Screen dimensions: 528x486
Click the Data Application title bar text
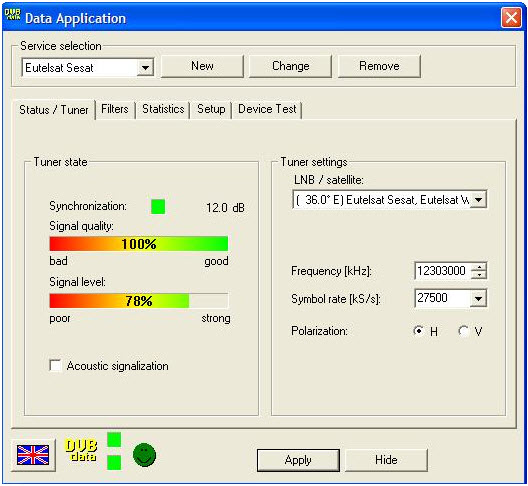[75, 19]
